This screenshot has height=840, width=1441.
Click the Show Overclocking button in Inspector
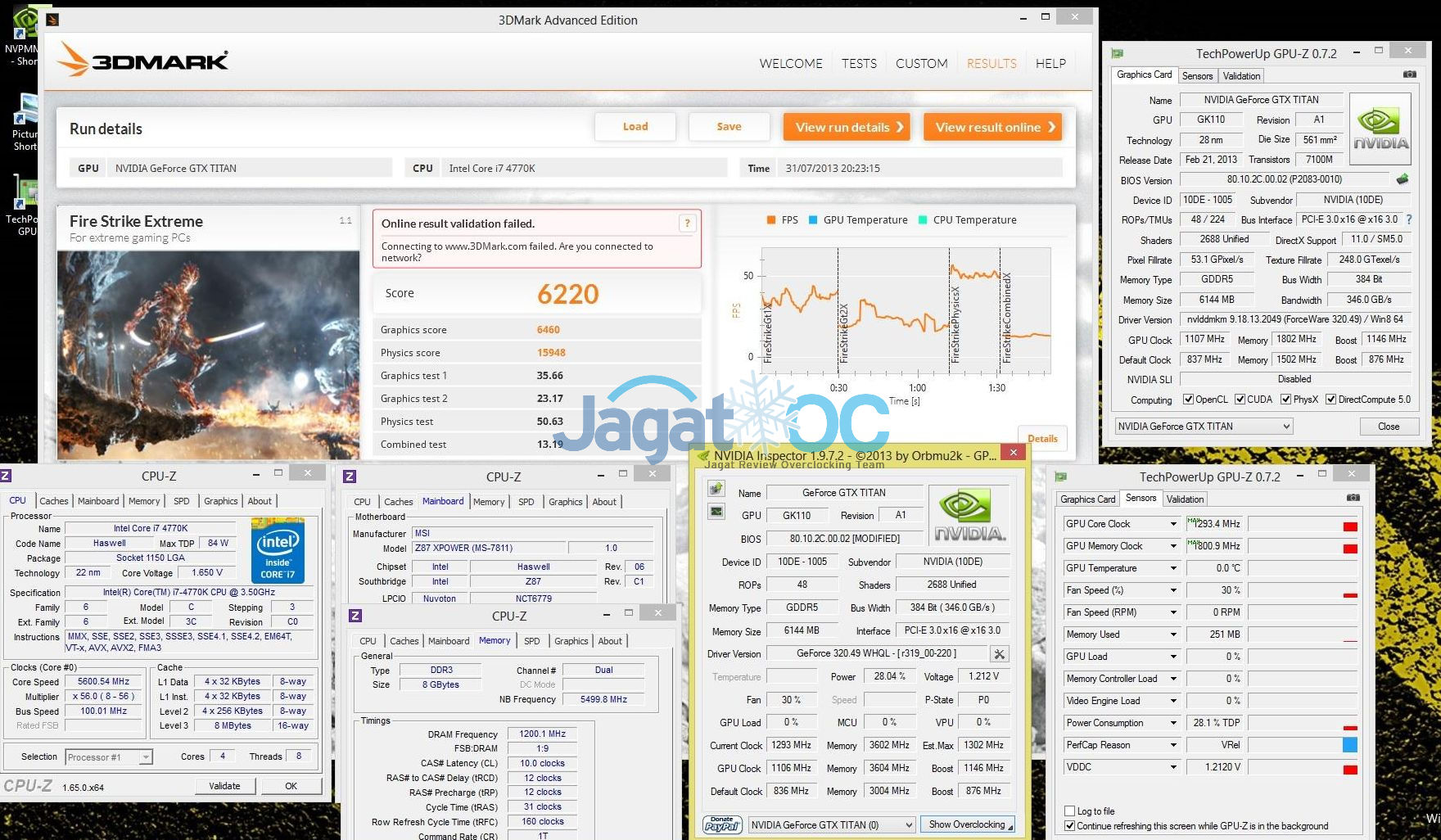tap(967, 824)
